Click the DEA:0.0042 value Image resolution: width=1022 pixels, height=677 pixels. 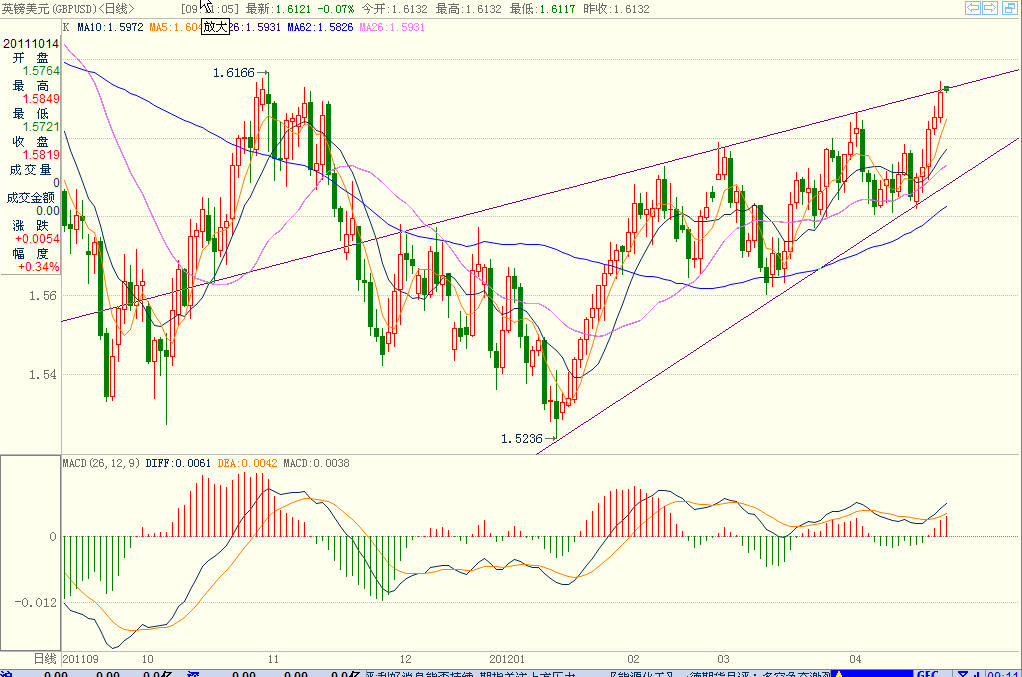pyautogui.click(x=248, y=463)
